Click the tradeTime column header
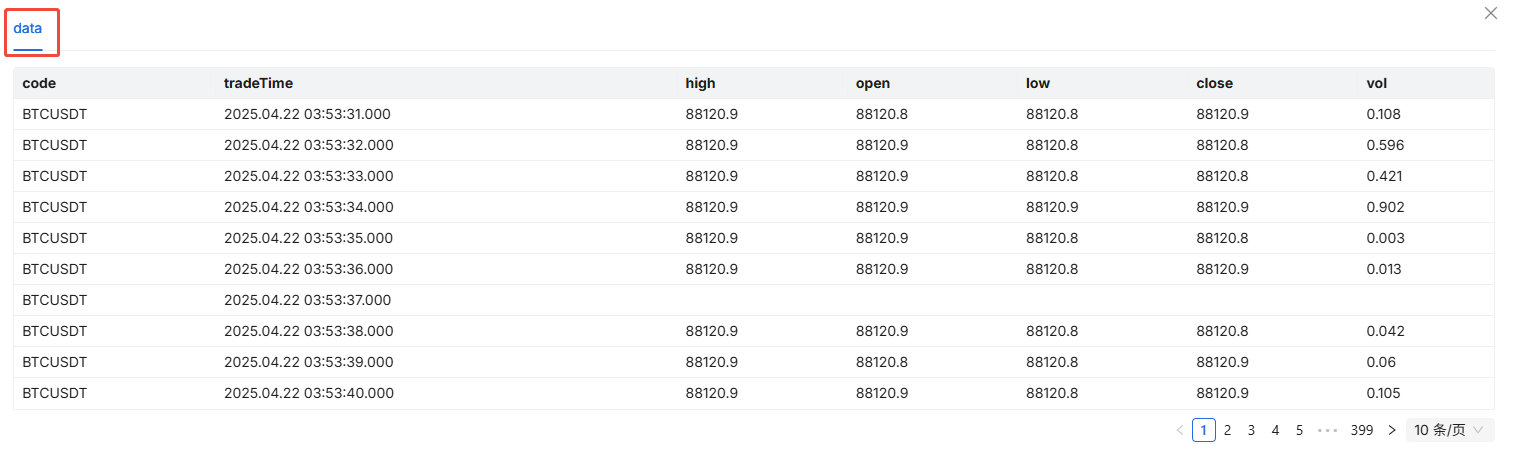The width and height of the screenshot is (1513, 472). (x=258, y=83)
